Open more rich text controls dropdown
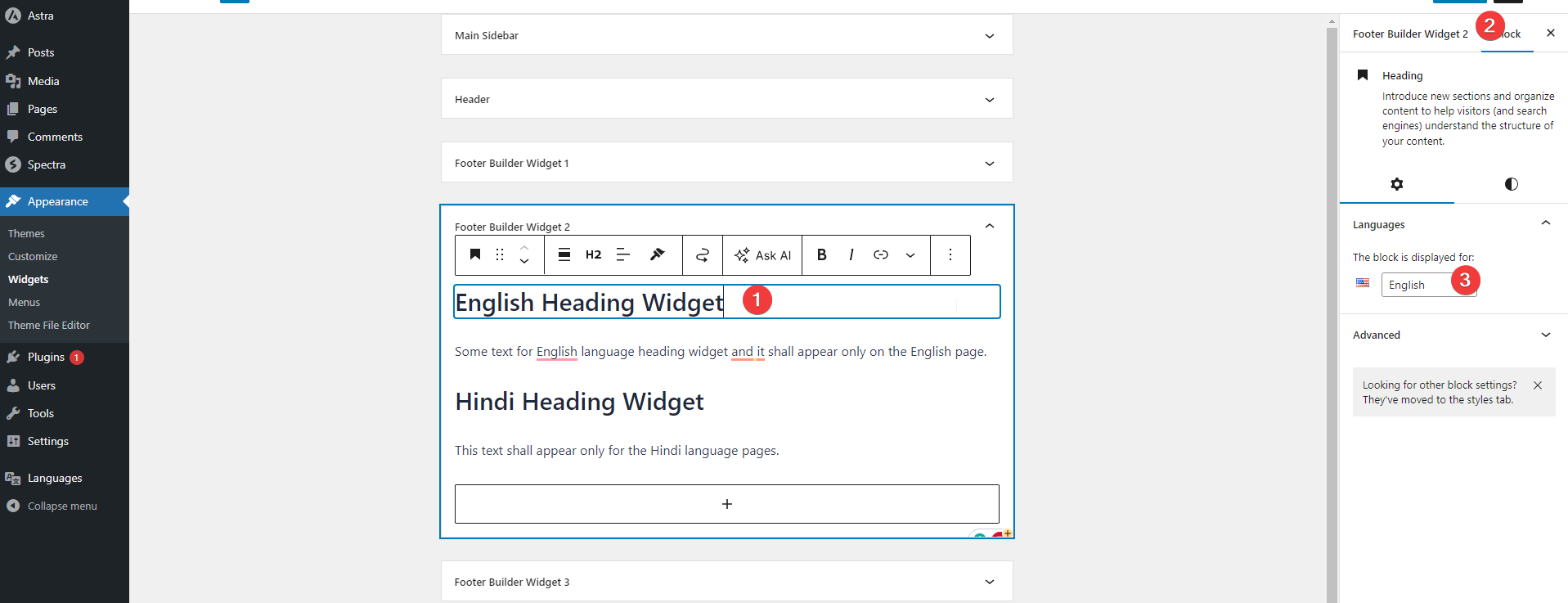Image resolution: width=1568 pixels, height=603 pixels. [x=910, y=254]
